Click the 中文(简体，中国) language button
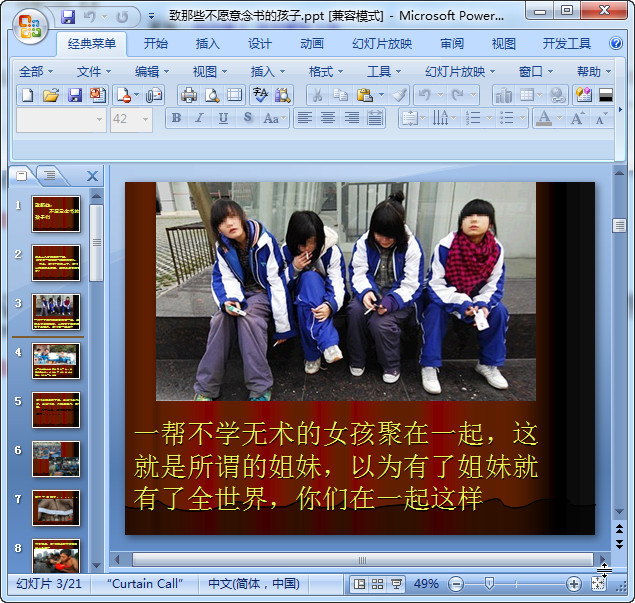This screenshot has width=635, height=603. click(x=254, y=584)
